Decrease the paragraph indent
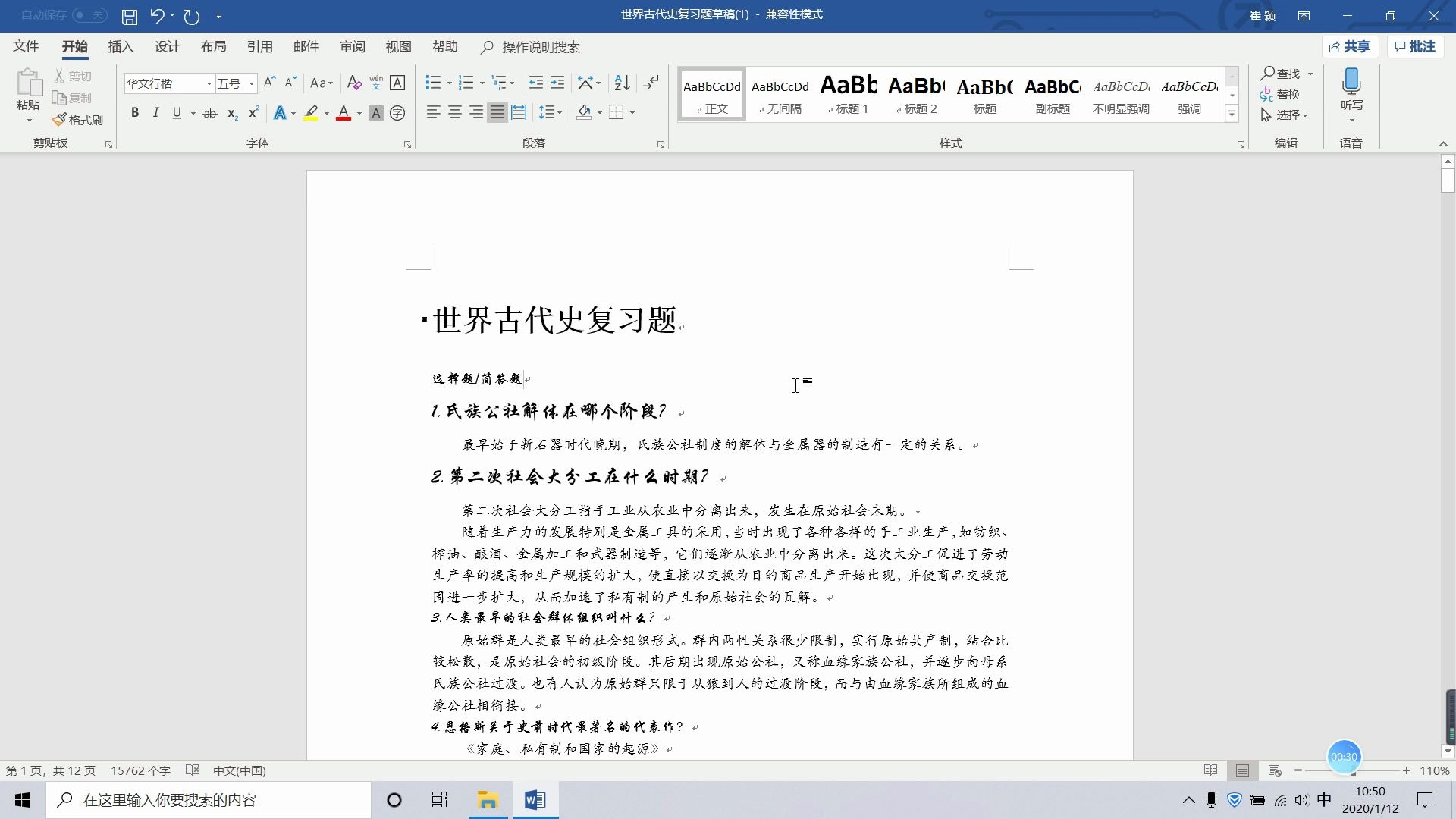 [x=535, y=83]
